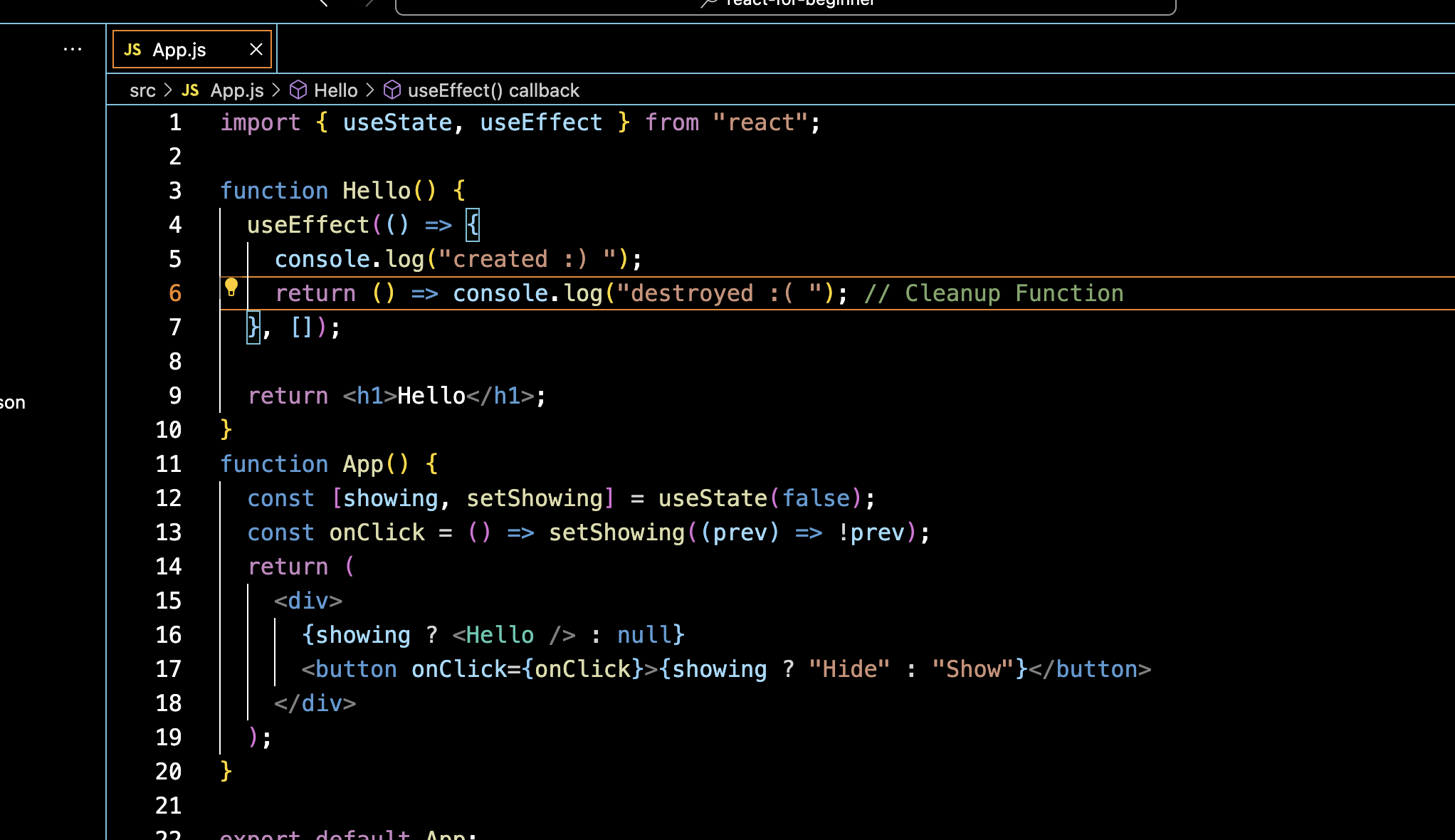This screenshot has width=1455, height=840.
Task: Click the JS file icon in App.js tab
Action: pos(132,50)
